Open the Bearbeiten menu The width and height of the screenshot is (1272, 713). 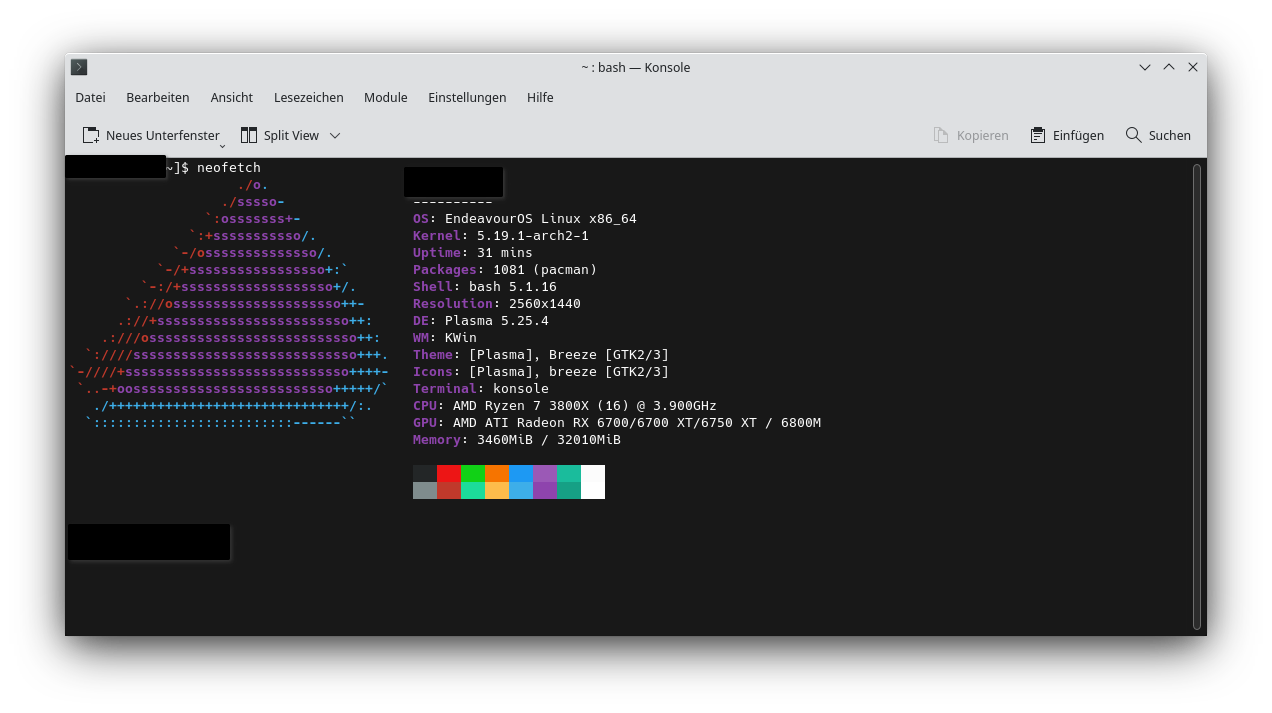pyautogui.click(x=158, y=97)
